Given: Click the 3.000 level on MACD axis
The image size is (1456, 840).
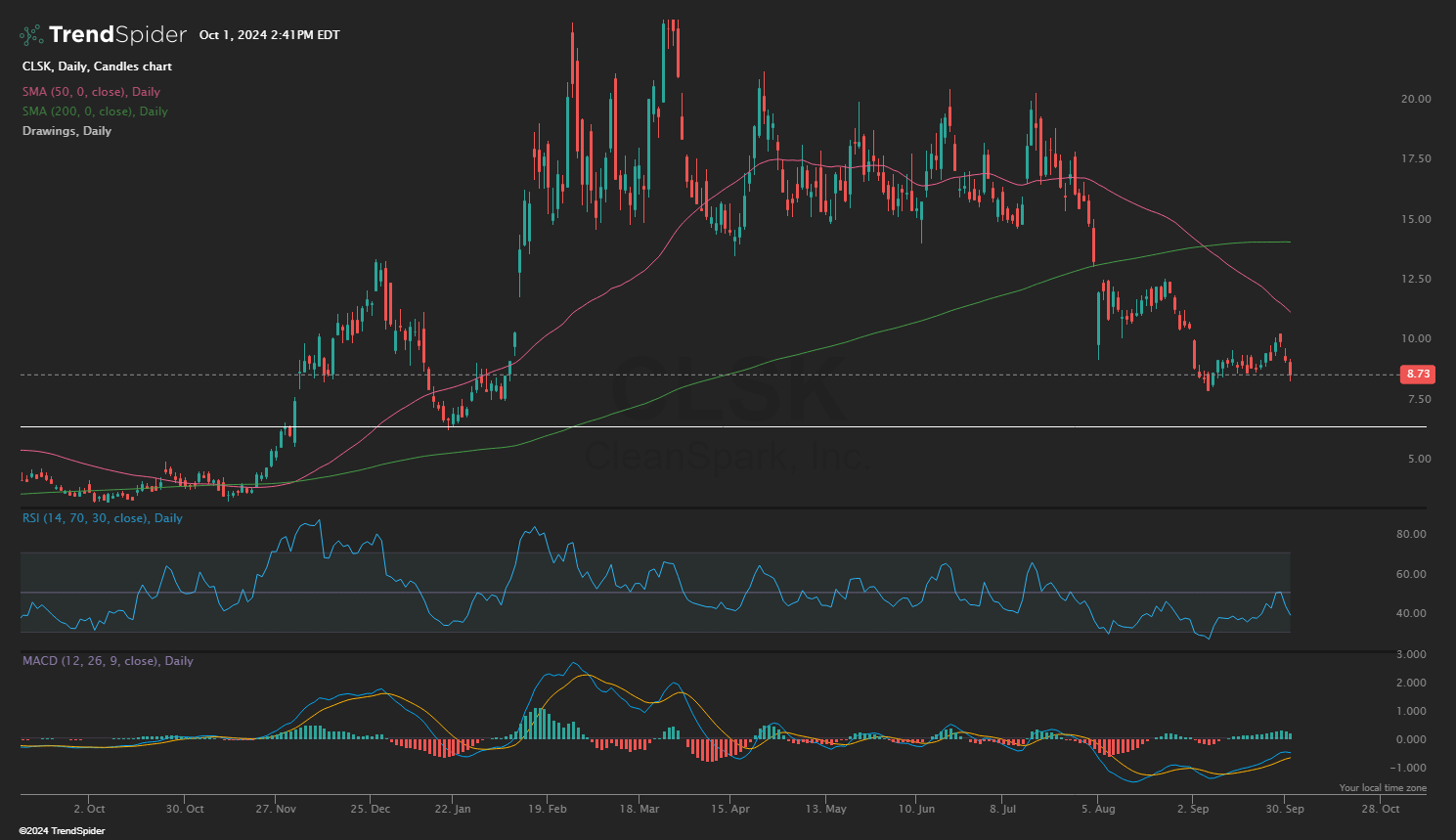Looking at the screenshot, I should click(x=1411, y=654).
